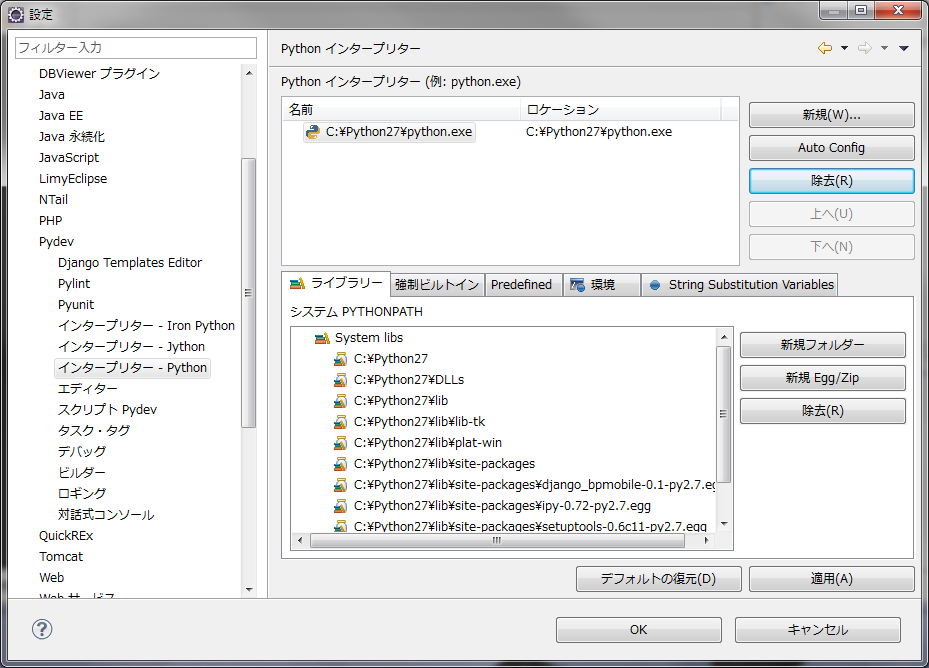Viewport: 929px width, 668px height.
Task: Open the String Substitution Variables tab
Action: [739, 285]
